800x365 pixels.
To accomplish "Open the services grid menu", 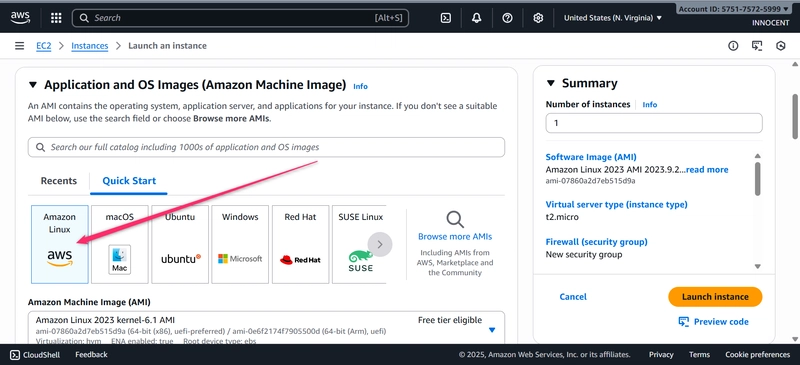I will tap(56, 18).
